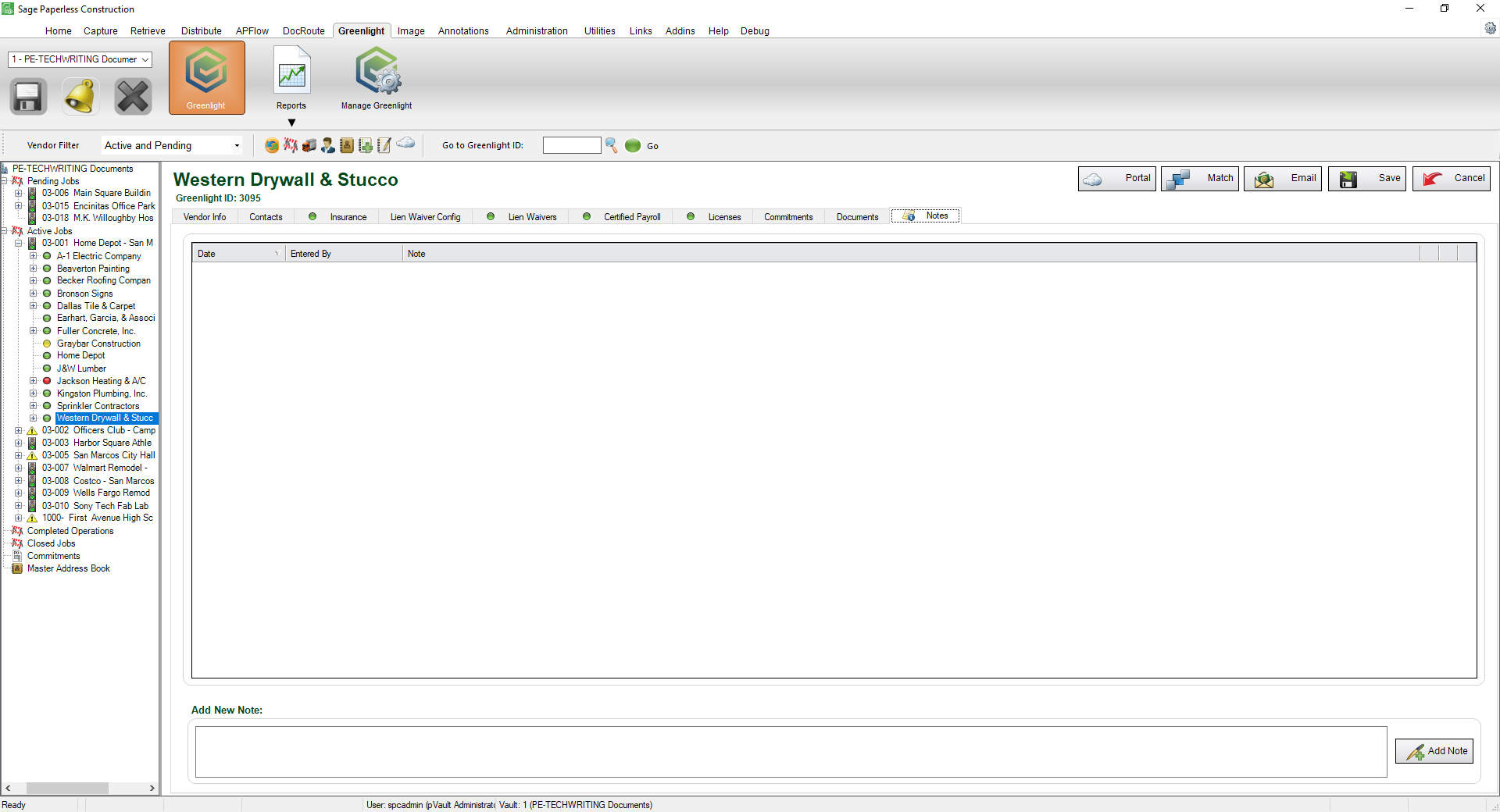Click the Cancel button
1500x812 pixels.
pyautogui.click(x=1452, y=179)
